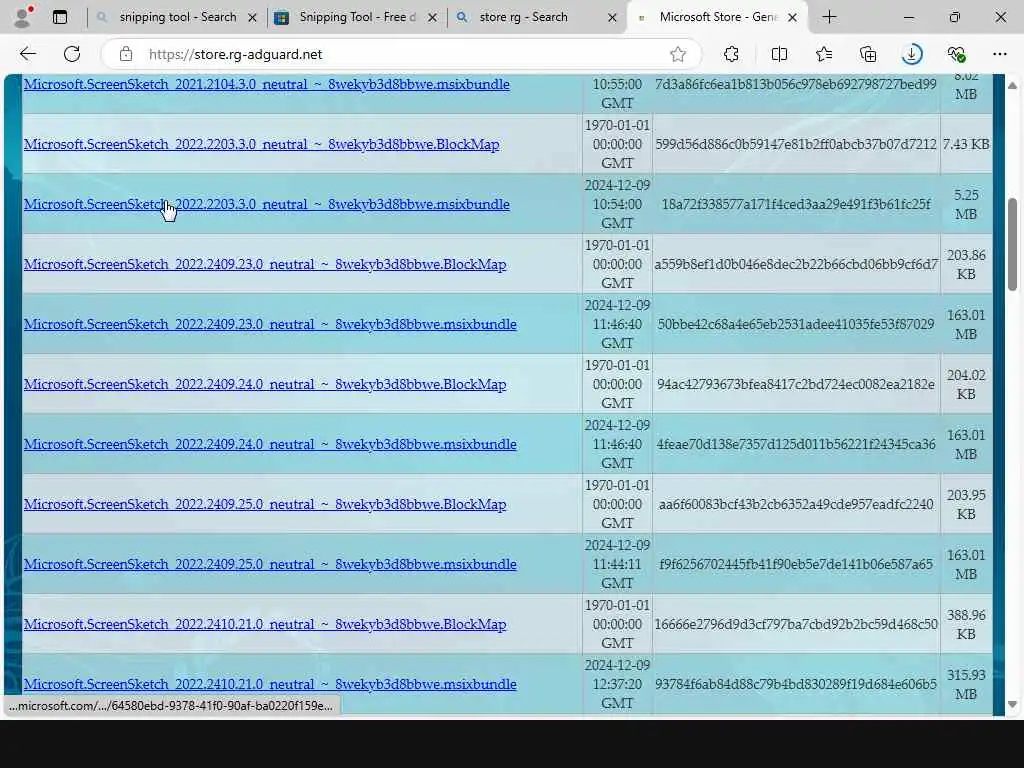Screen dimensions: 1024x768
Task: Select hash 18a72f338577a171f4ced3aa29e491f3b61fc25f
Action: click(x=796, y=204)
